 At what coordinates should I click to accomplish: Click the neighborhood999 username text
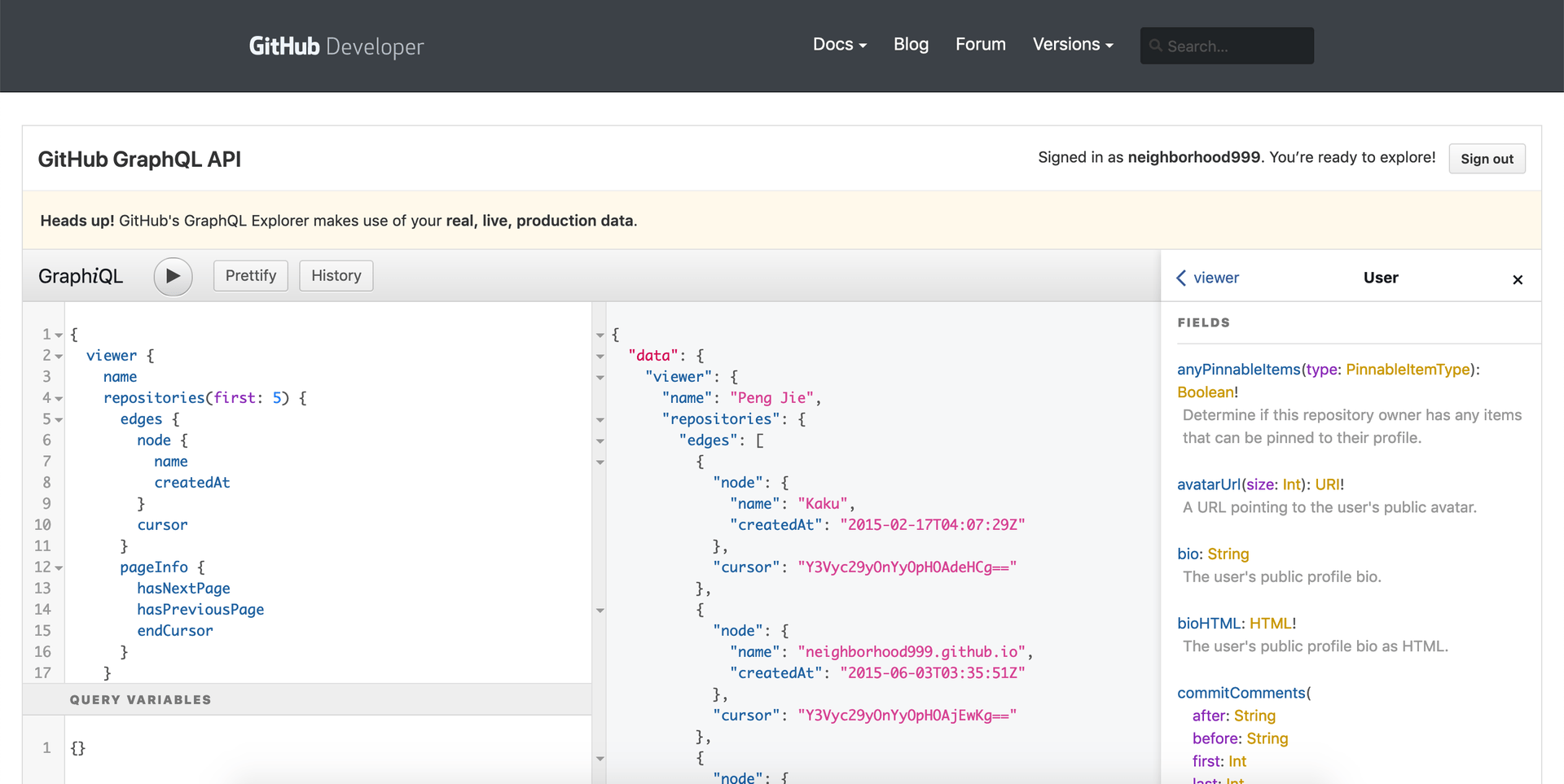pyautogui.click(x=1194, y=157)
